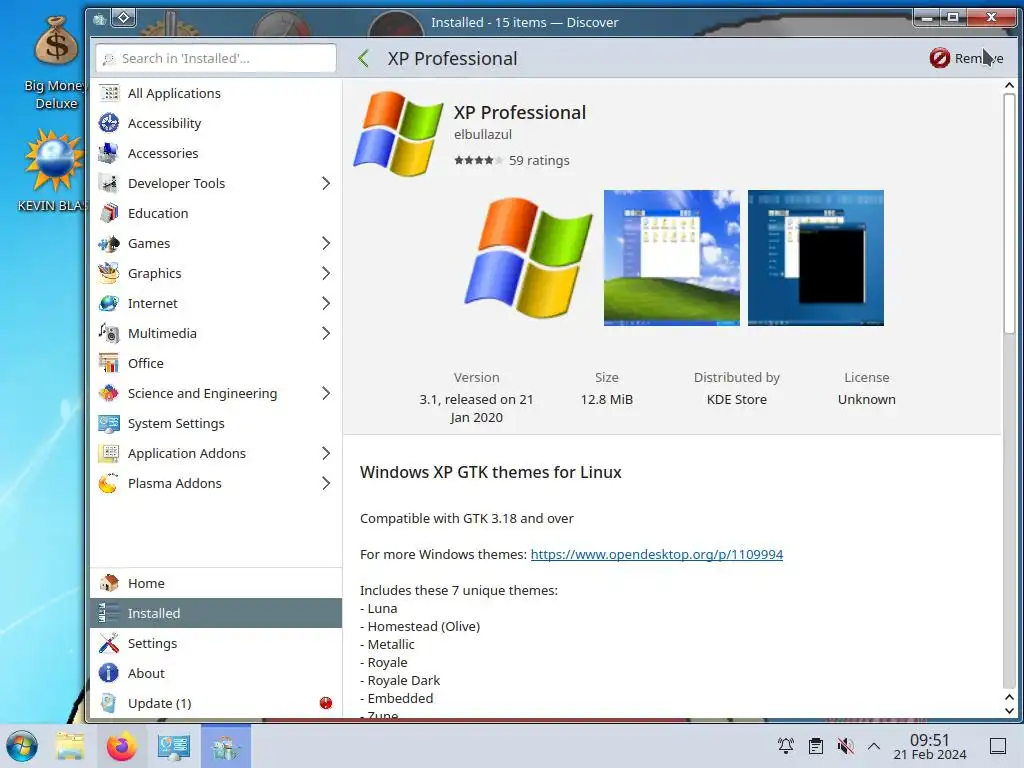The width and height of the screenshot is (1024, 768).
Task: Select the Installed sidebar entry
Action: [216, 613]
